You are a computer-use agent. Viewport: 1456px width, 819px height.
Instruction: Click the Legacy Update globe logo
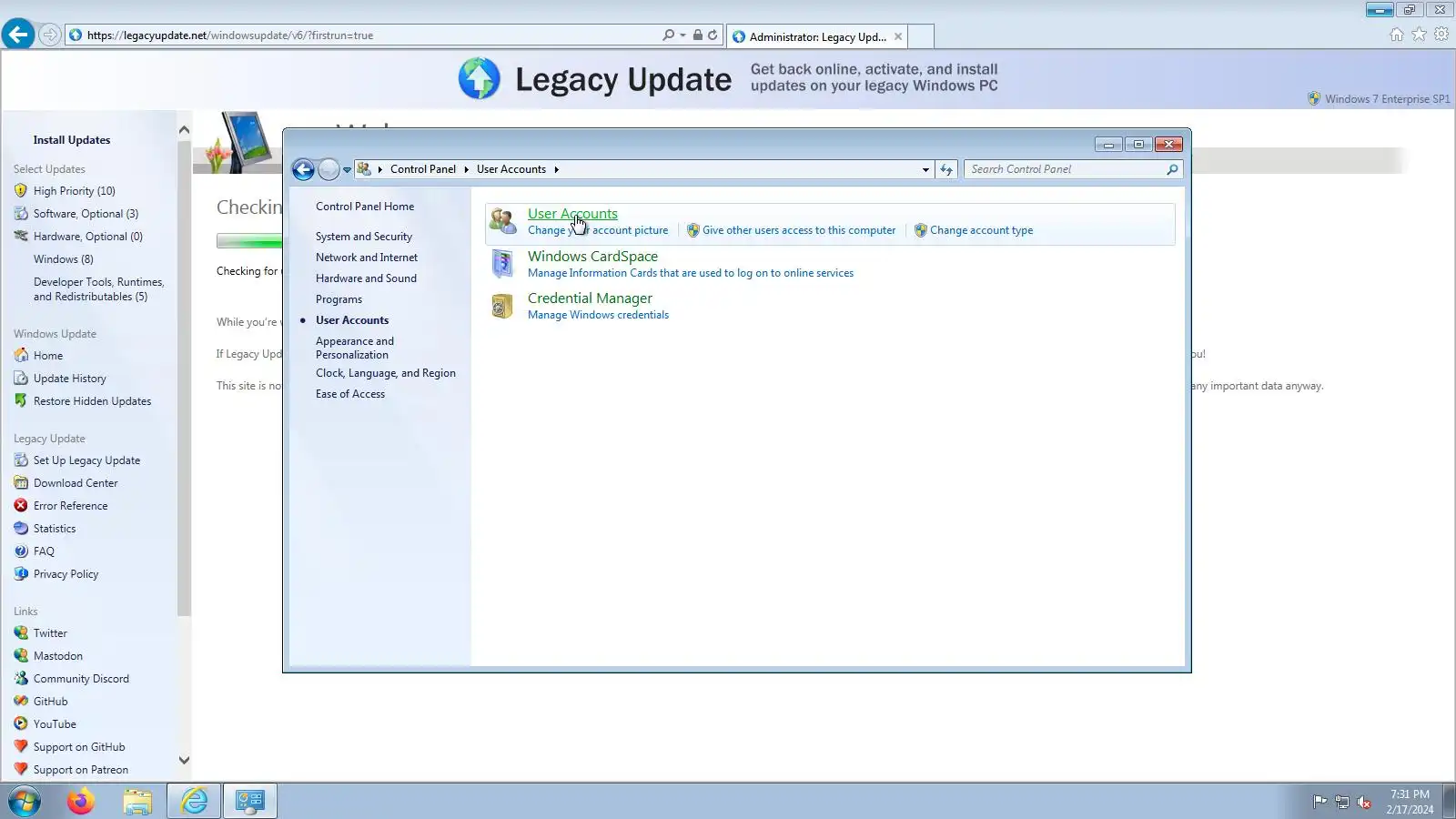(x=480, y=78)
